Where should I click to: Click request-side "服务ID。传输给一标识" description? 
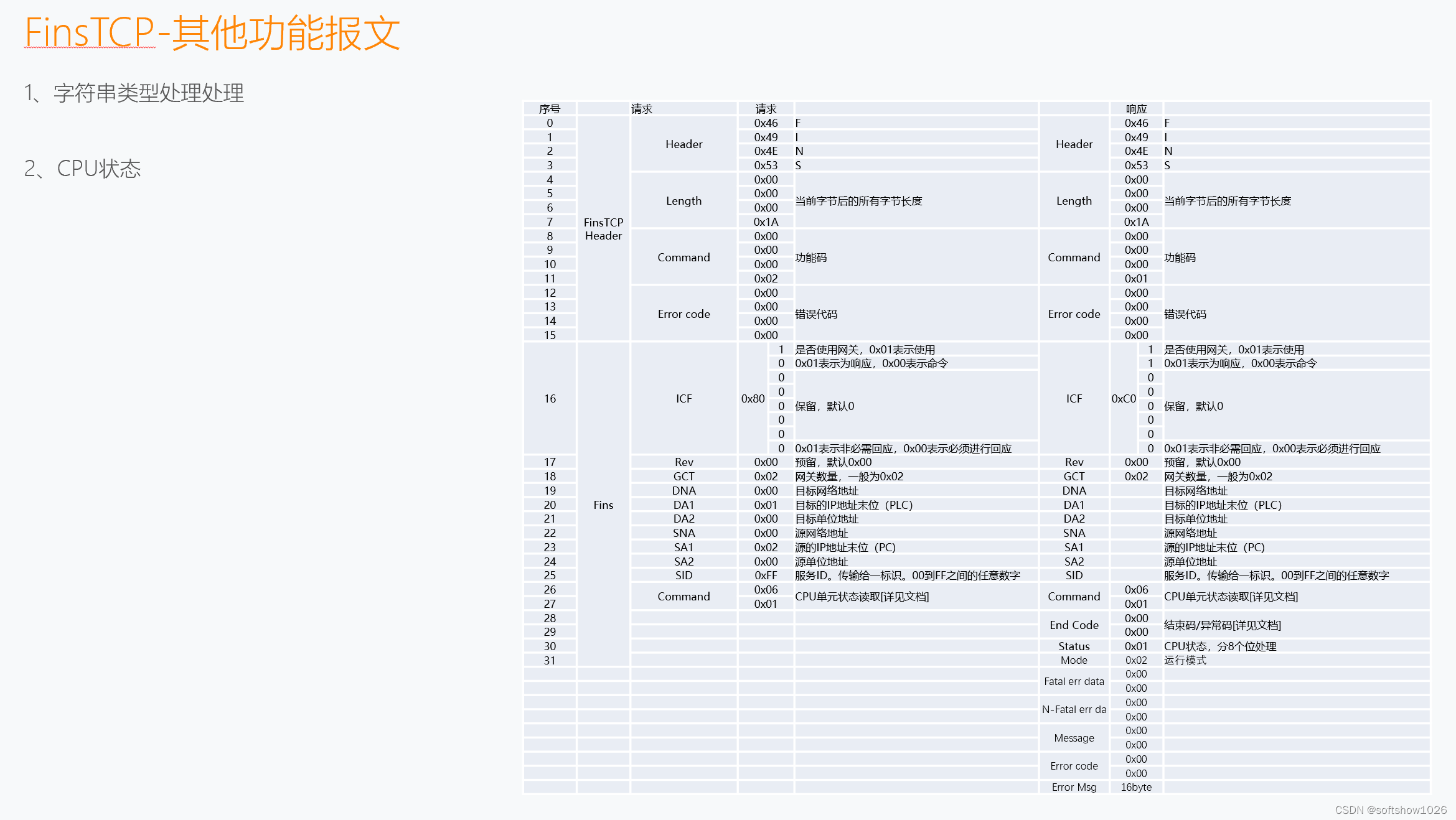pyautogui.click(x=907, y=575)
